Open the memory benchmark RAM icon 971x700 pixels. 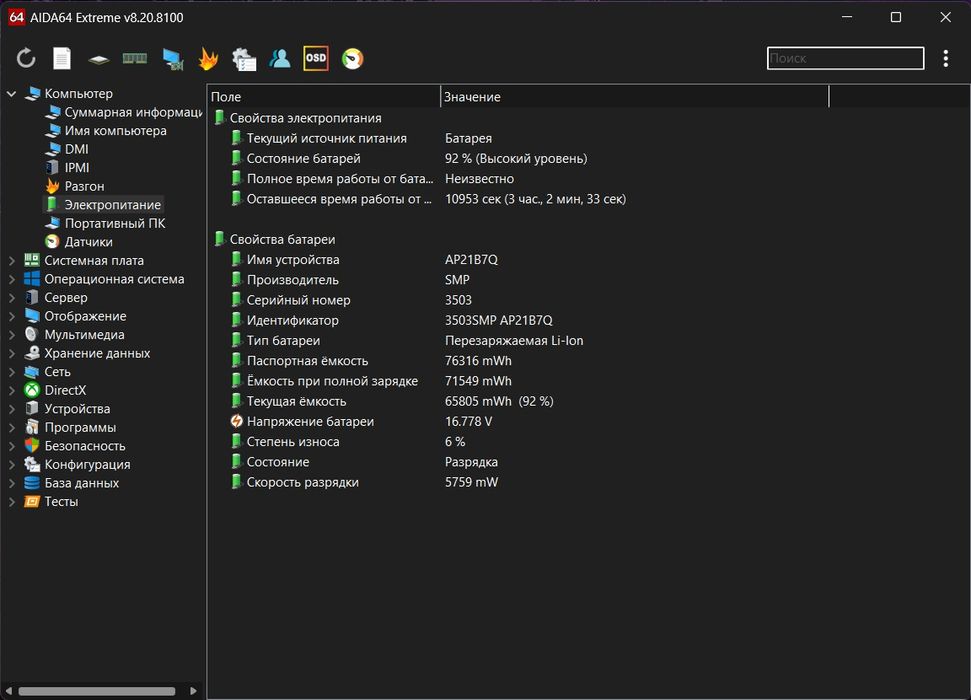click(134, 59)
